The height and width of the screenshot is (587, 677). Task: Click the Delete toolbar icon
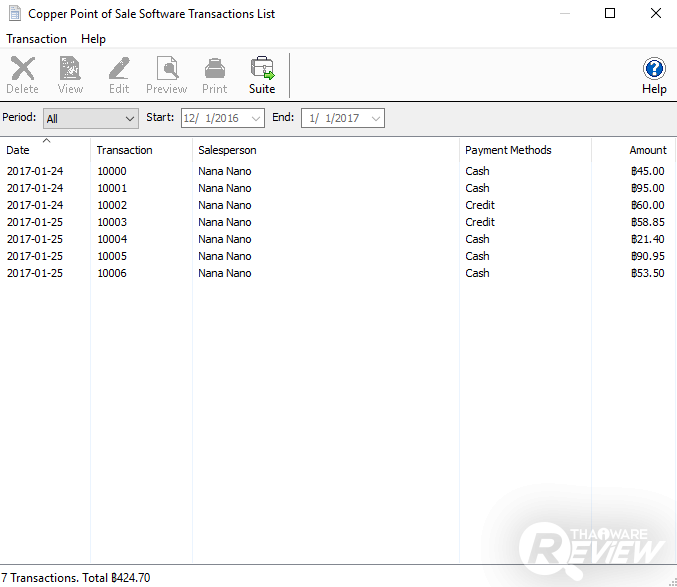coord(22,75)
